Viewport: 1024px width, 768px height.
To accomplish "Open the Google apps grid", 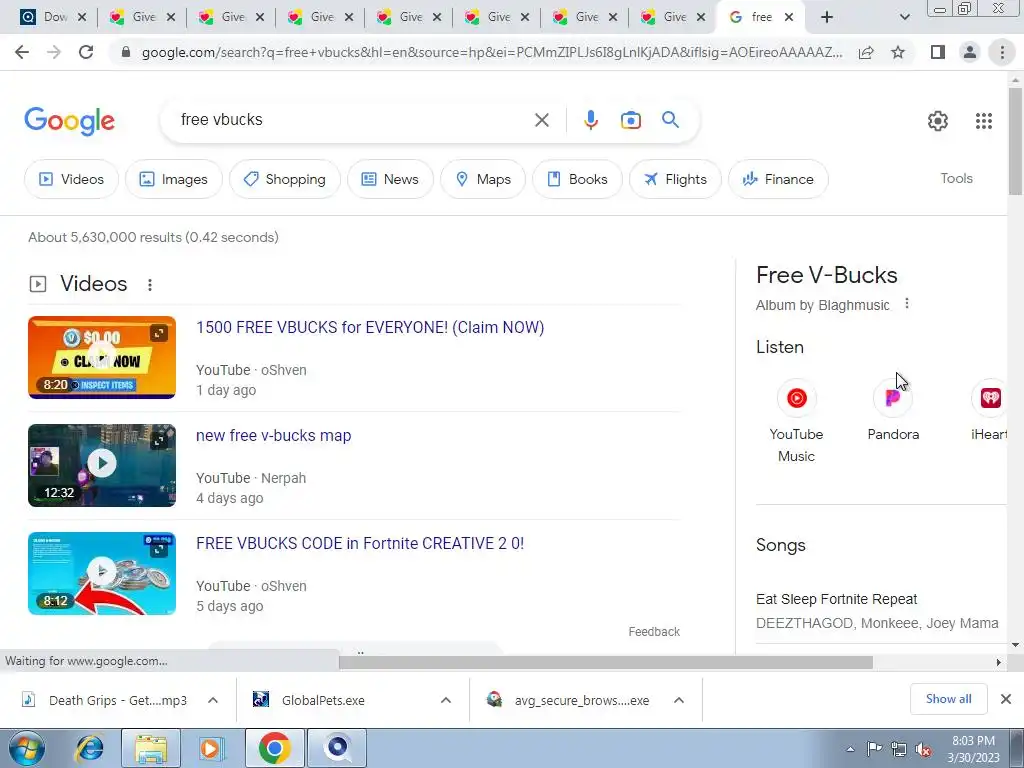I will tap(984, 121).
